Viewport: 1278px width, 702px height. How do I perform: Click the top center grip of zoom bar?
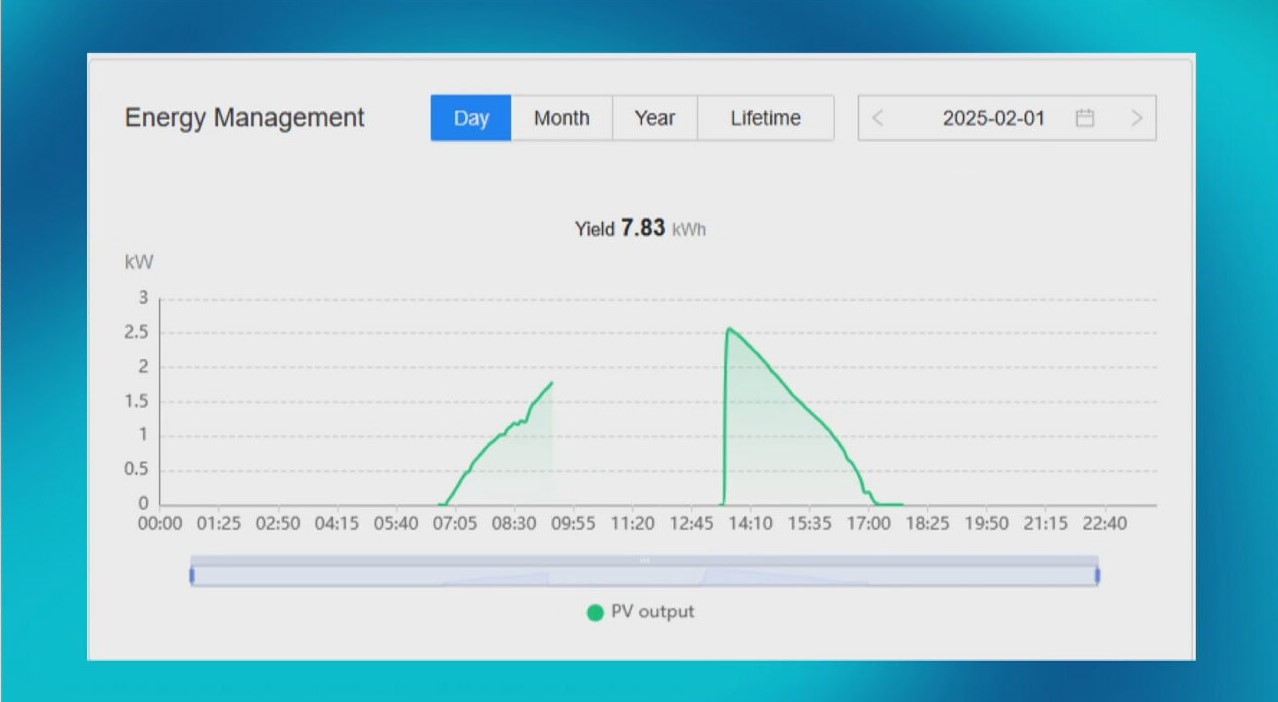(x=645, y=560)
